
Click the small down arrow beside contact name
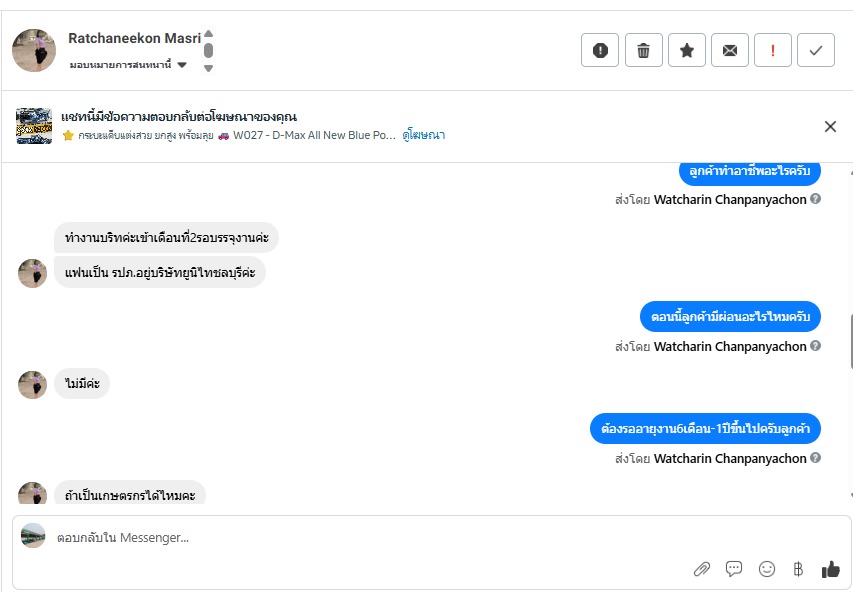pos(208,68)
